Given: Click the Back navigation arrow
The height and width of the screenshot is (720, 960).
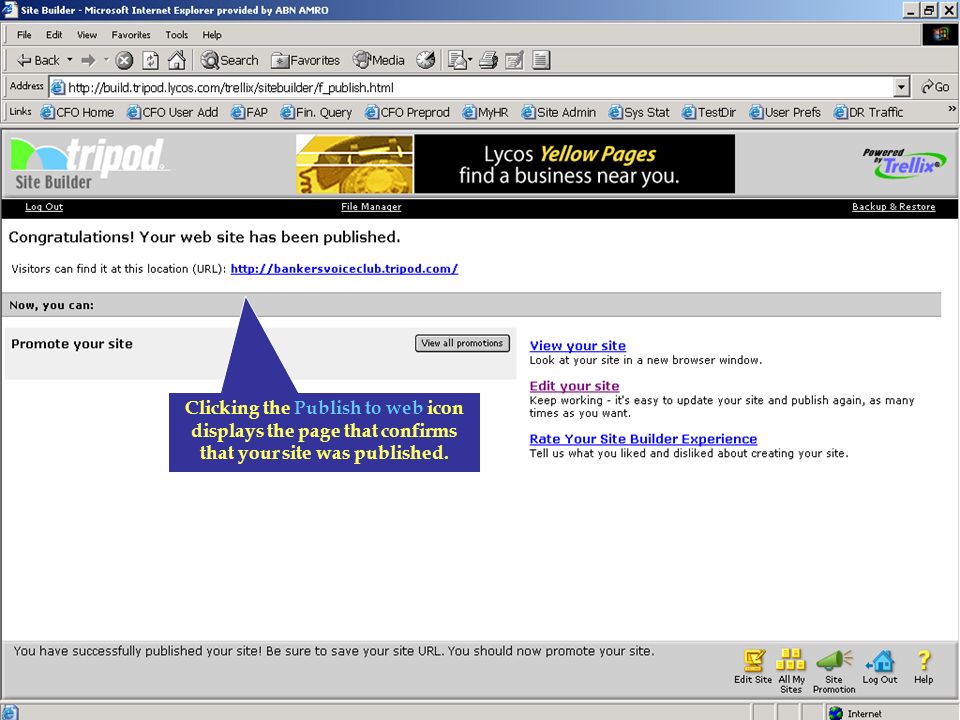Looking at the screenshot, I should [38, 60].
